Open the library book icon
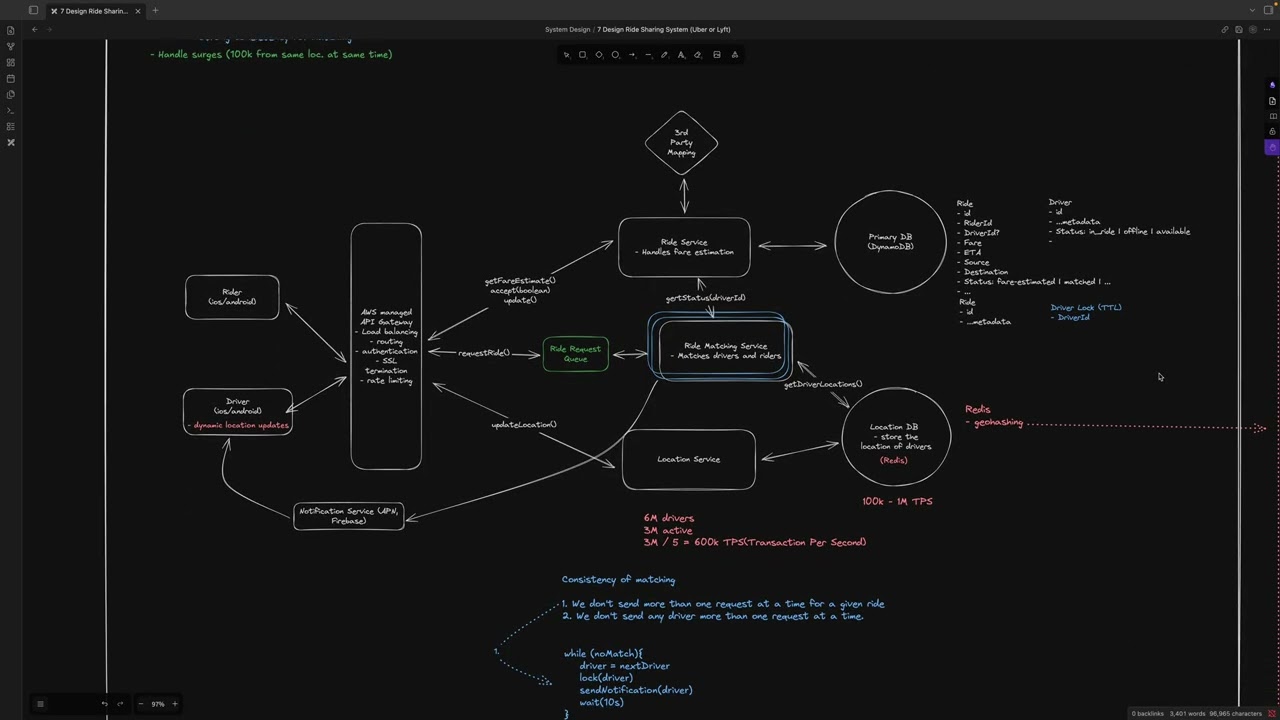The image size is (1280, 720). point(1272,116)
